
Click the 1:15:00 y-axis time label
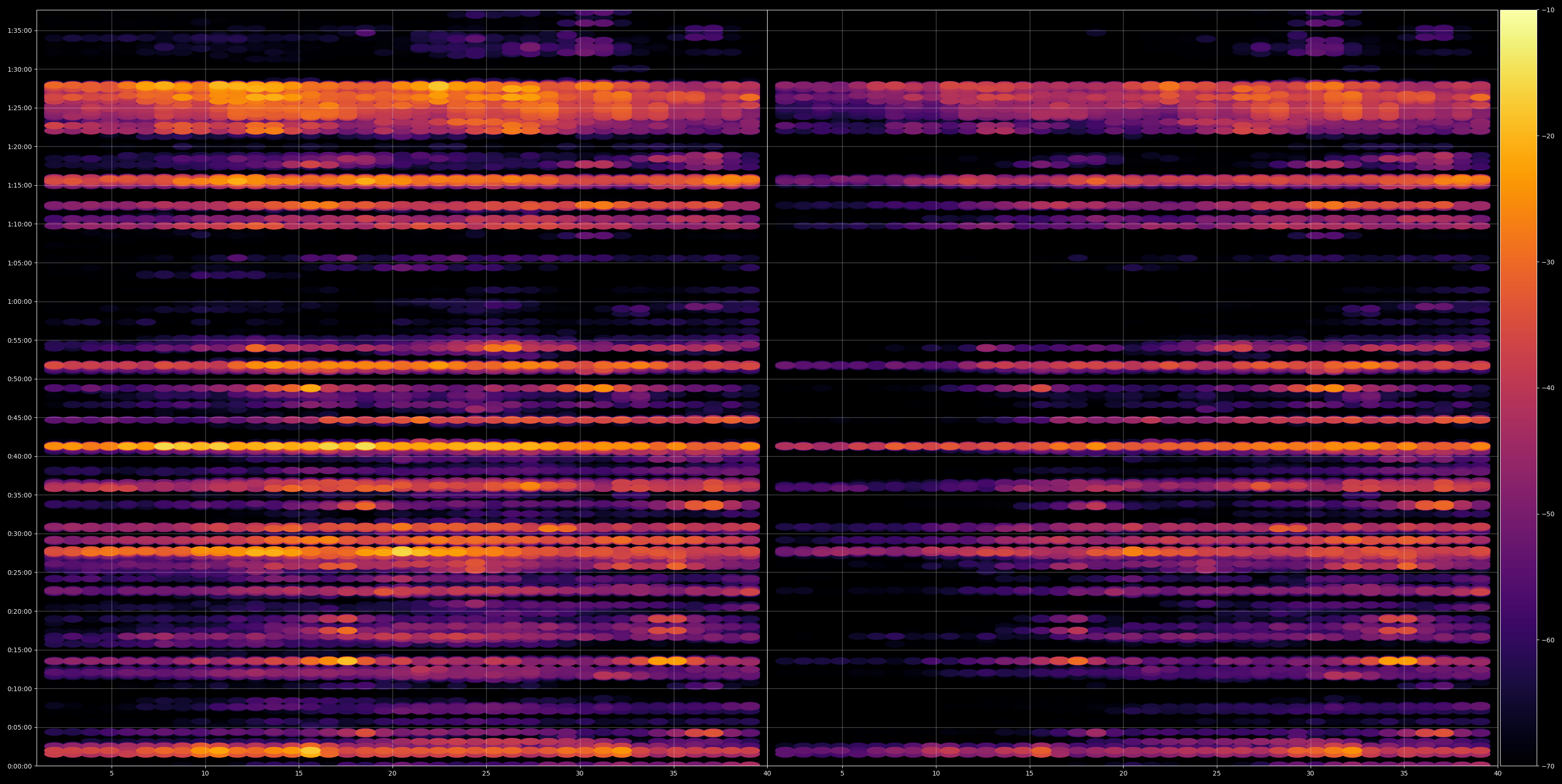coord(19,186)
